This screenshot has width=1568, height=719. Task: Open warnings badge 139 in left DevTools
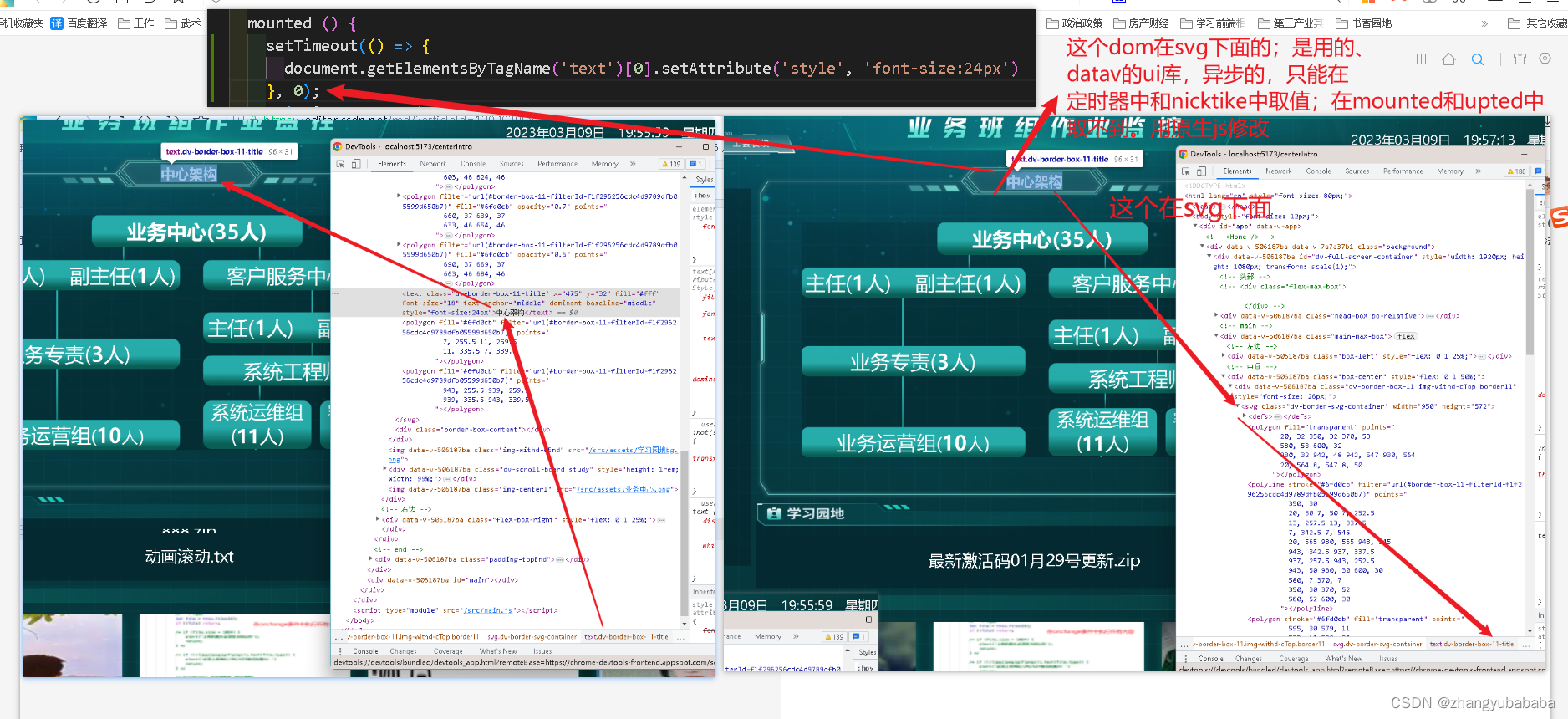[x=671, y=164]
